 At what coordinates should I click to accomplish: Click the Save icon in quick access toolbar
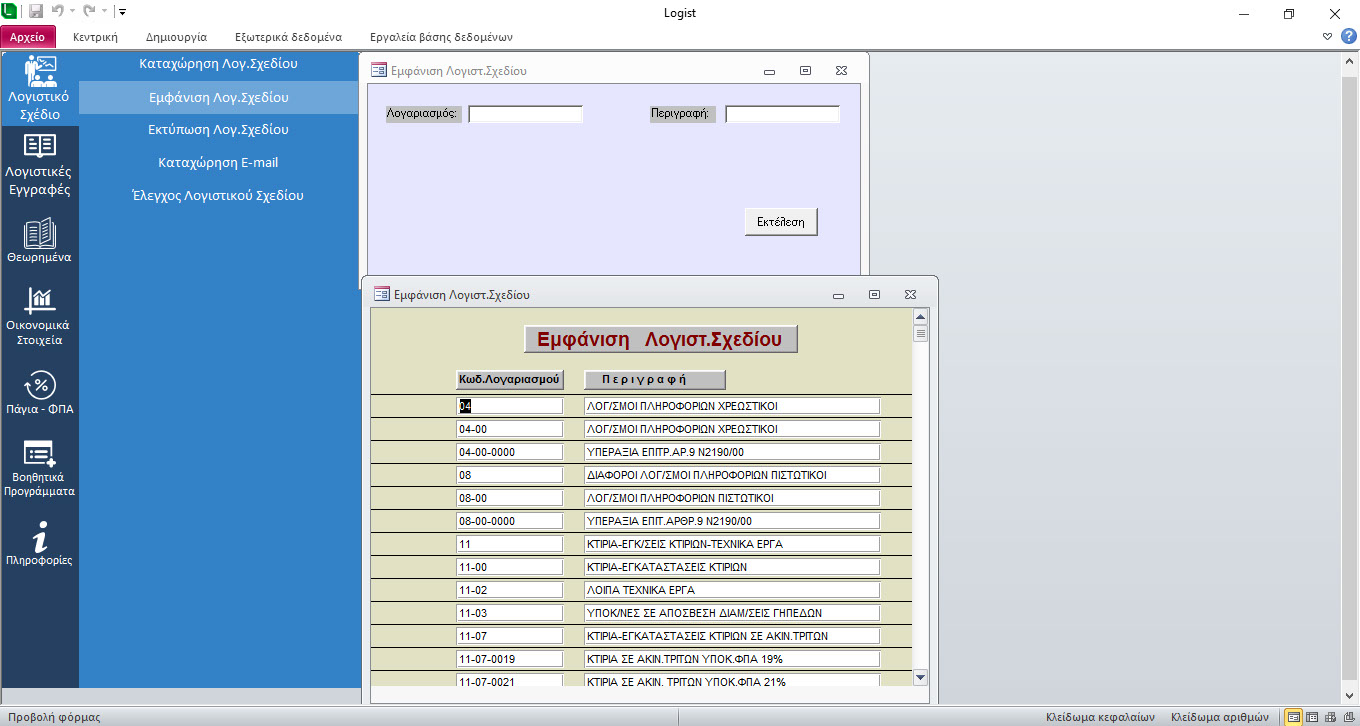click(x=36, y=12)
